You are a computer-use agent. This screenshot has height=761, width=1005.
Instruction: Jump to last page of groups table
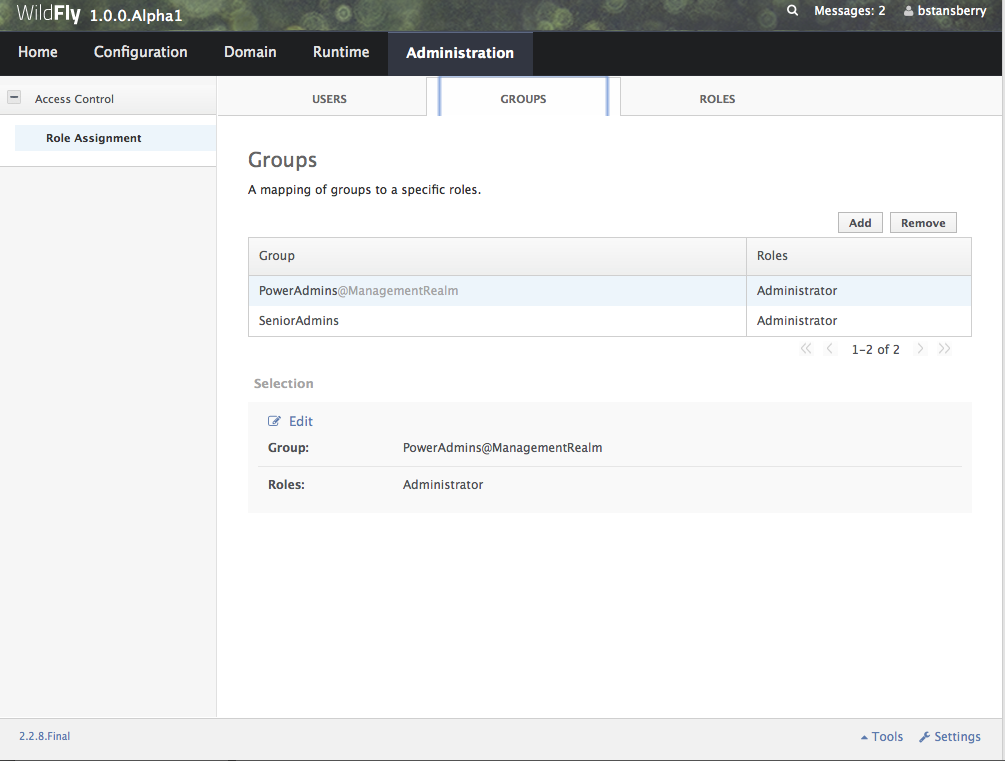point(944,349)
